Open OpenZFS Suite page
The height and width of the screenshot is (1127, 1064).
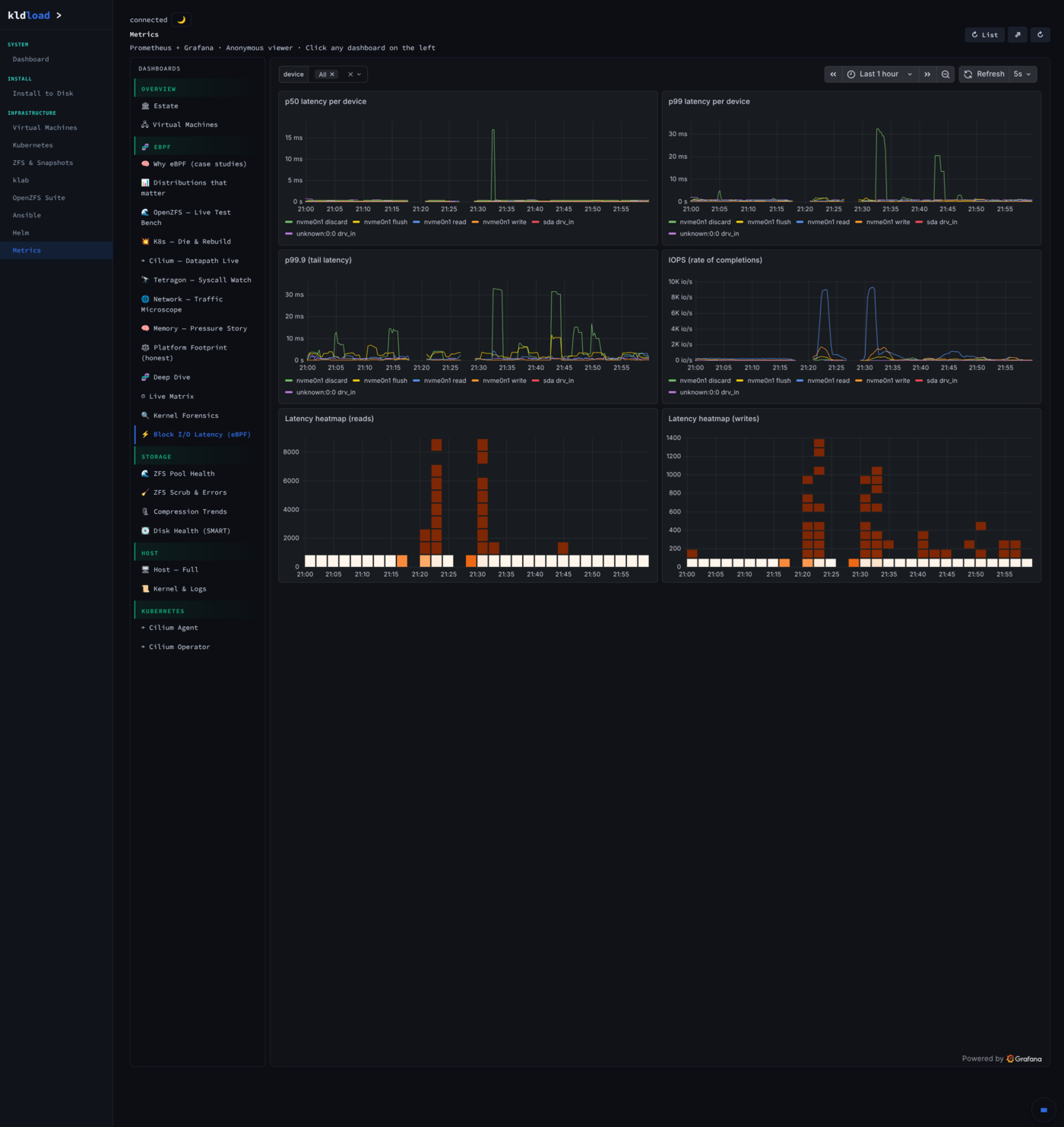pyautogui.click(x=56, y=198)
